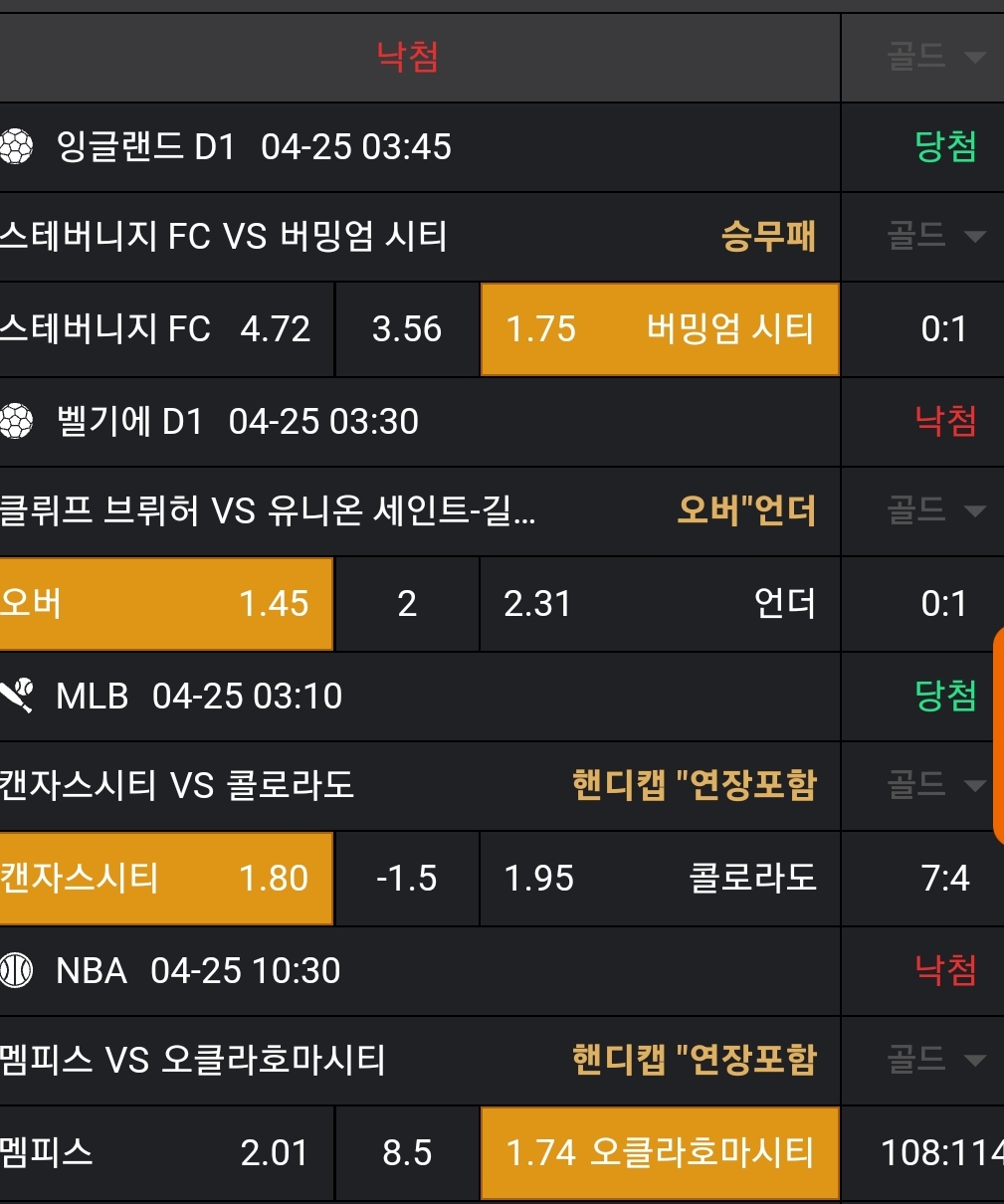Select 버밍엄 시티 1.75 odds option

click(660, 329)
